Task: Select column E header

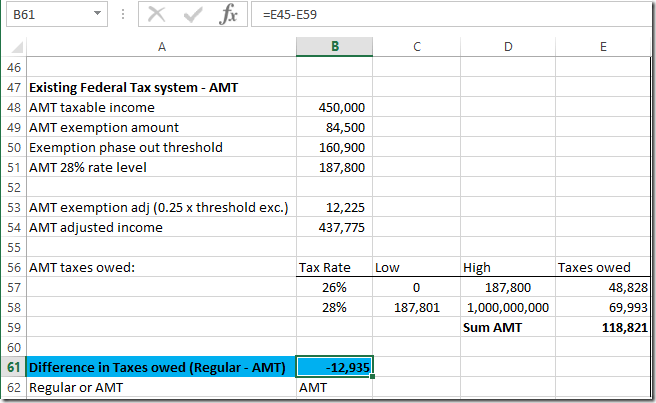Action: (x=603, y=46)
